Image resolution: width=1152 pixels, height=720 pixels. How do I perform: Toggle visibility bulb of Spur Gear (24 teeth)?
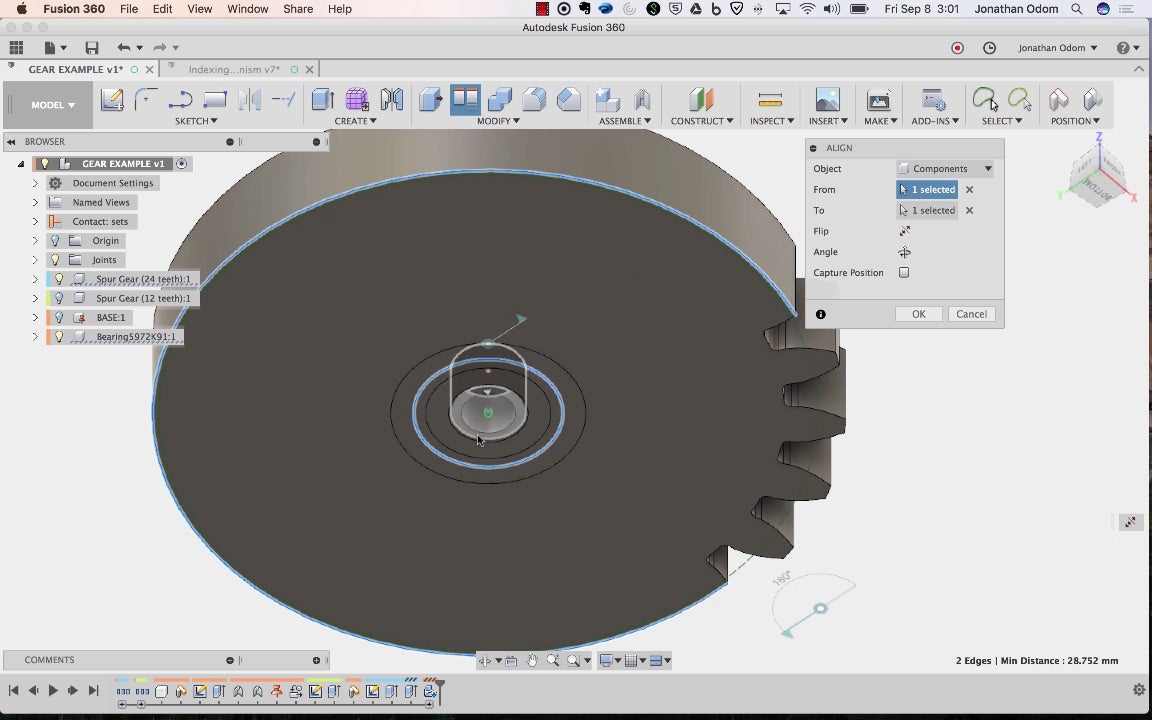tap(59, 279)
